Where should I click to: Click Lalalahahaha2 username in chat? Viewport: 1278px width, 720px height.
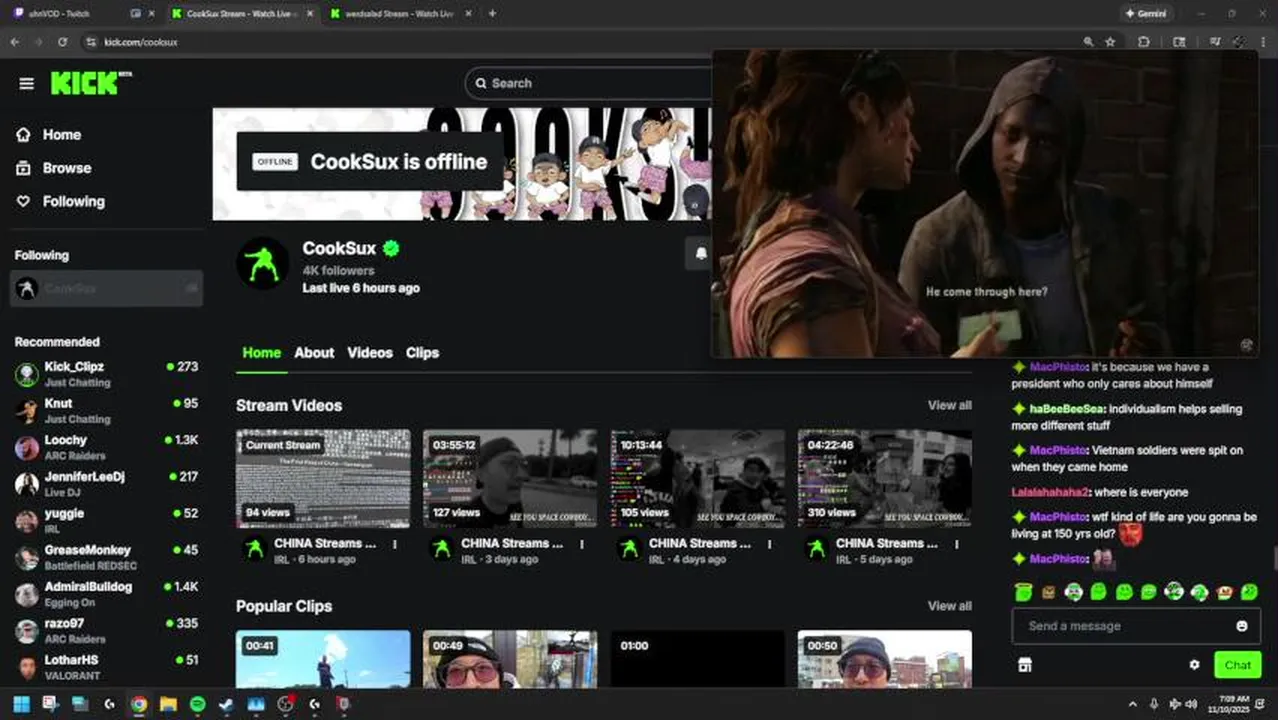click(x=1050, y=492)
